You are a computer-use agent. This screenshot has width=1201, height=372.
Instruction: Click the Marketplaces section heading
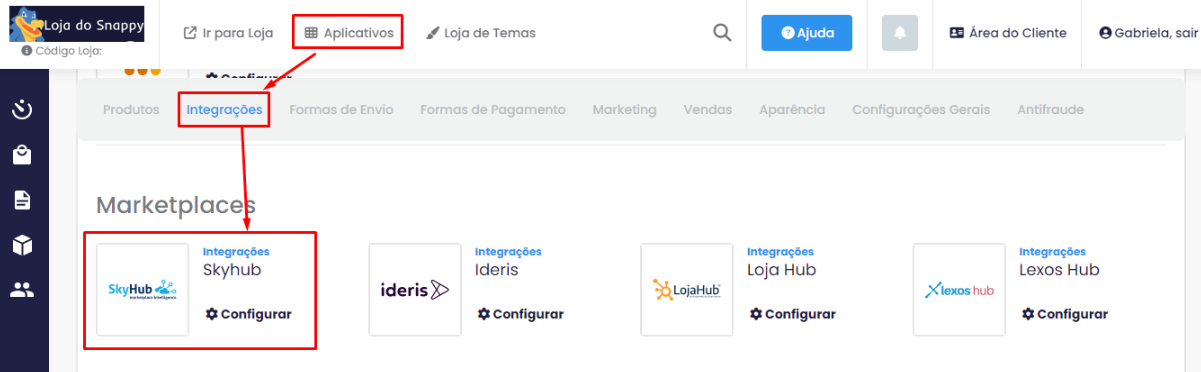tap(176, 206)
